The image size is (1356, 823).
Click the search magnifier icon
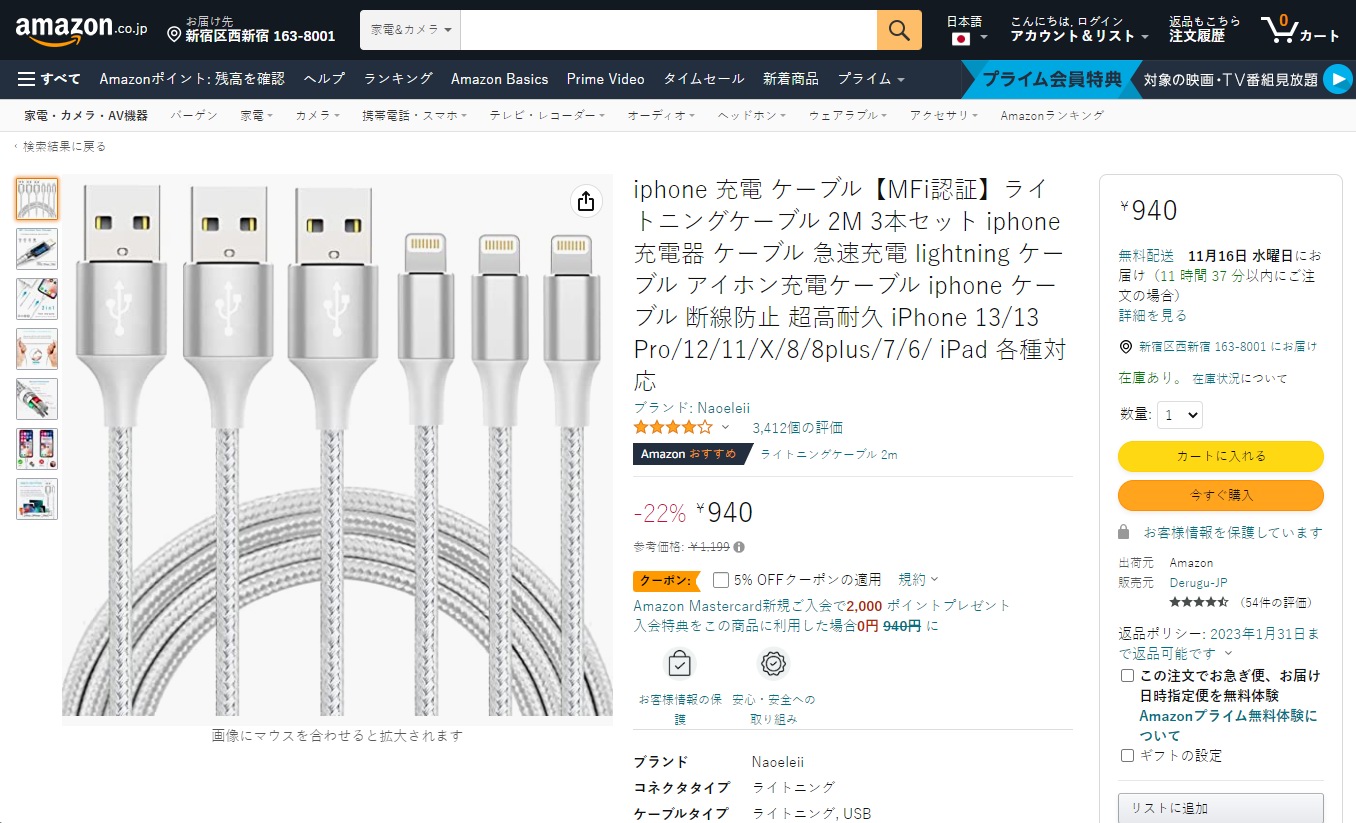(897, 30)
